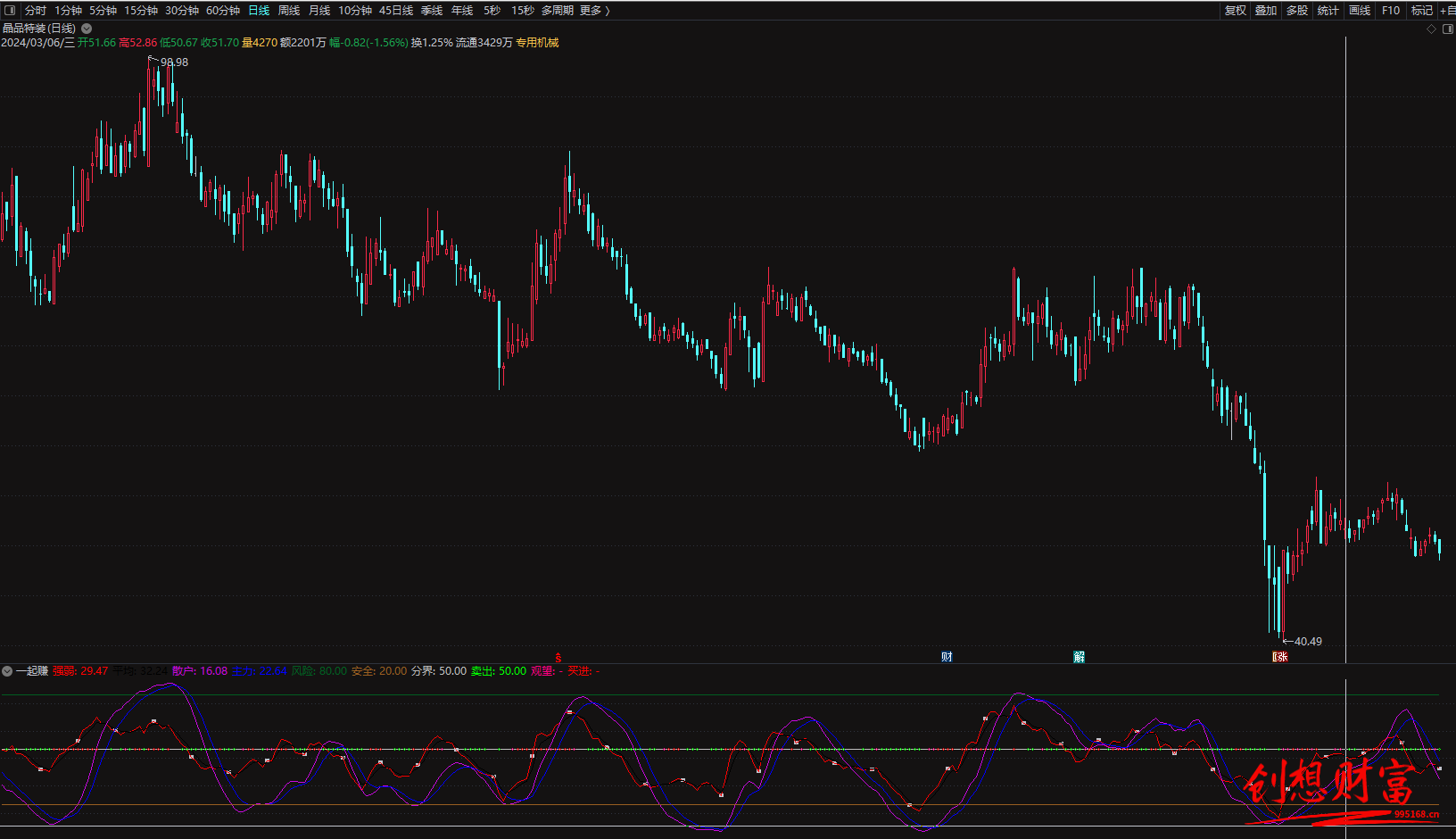Click the 晶品特装(日线) stock title

(39, 29)
